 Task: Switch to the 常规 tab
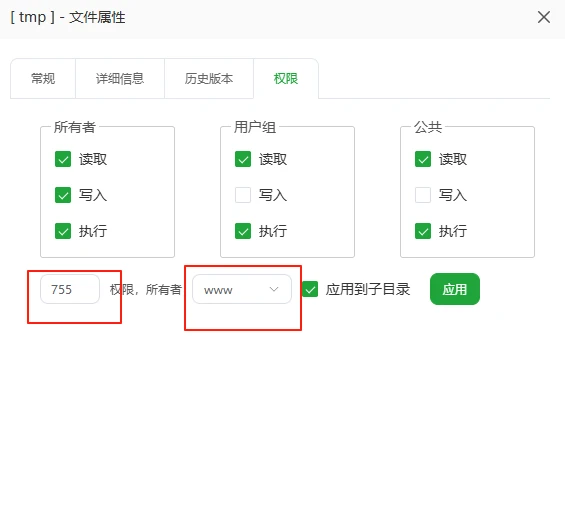point(43,79)
